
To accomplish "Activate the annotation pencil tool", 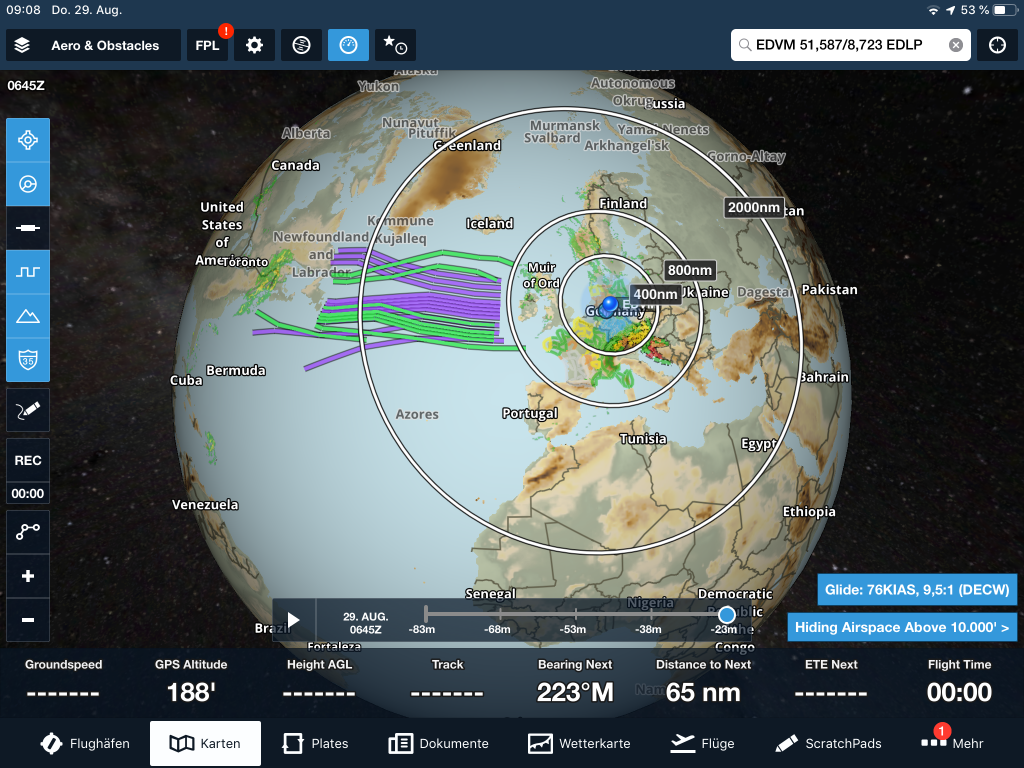I will click(x=28, y=410).
